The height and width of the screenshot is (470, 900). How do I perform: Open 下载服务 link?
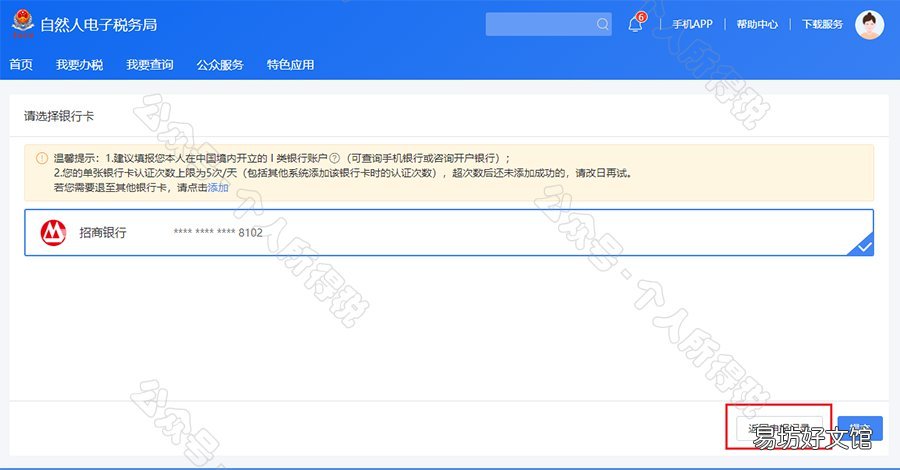[x=823, y=24]
